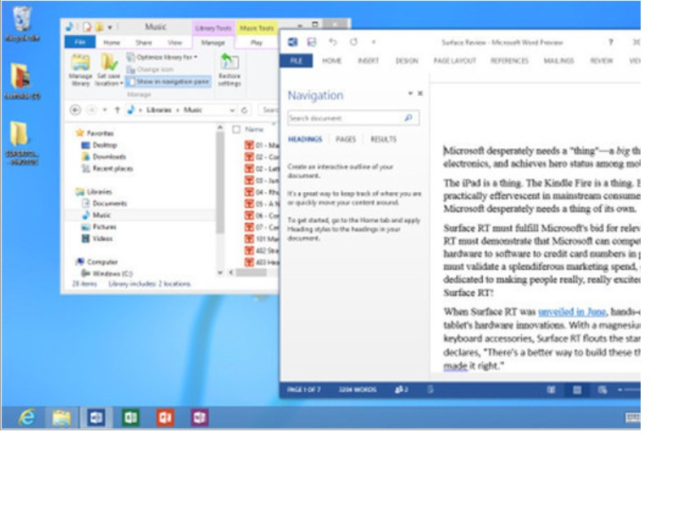Tick the select-all checkbox beside Name
The height and width of the screenshot is (523, 700).
[236, 129]
